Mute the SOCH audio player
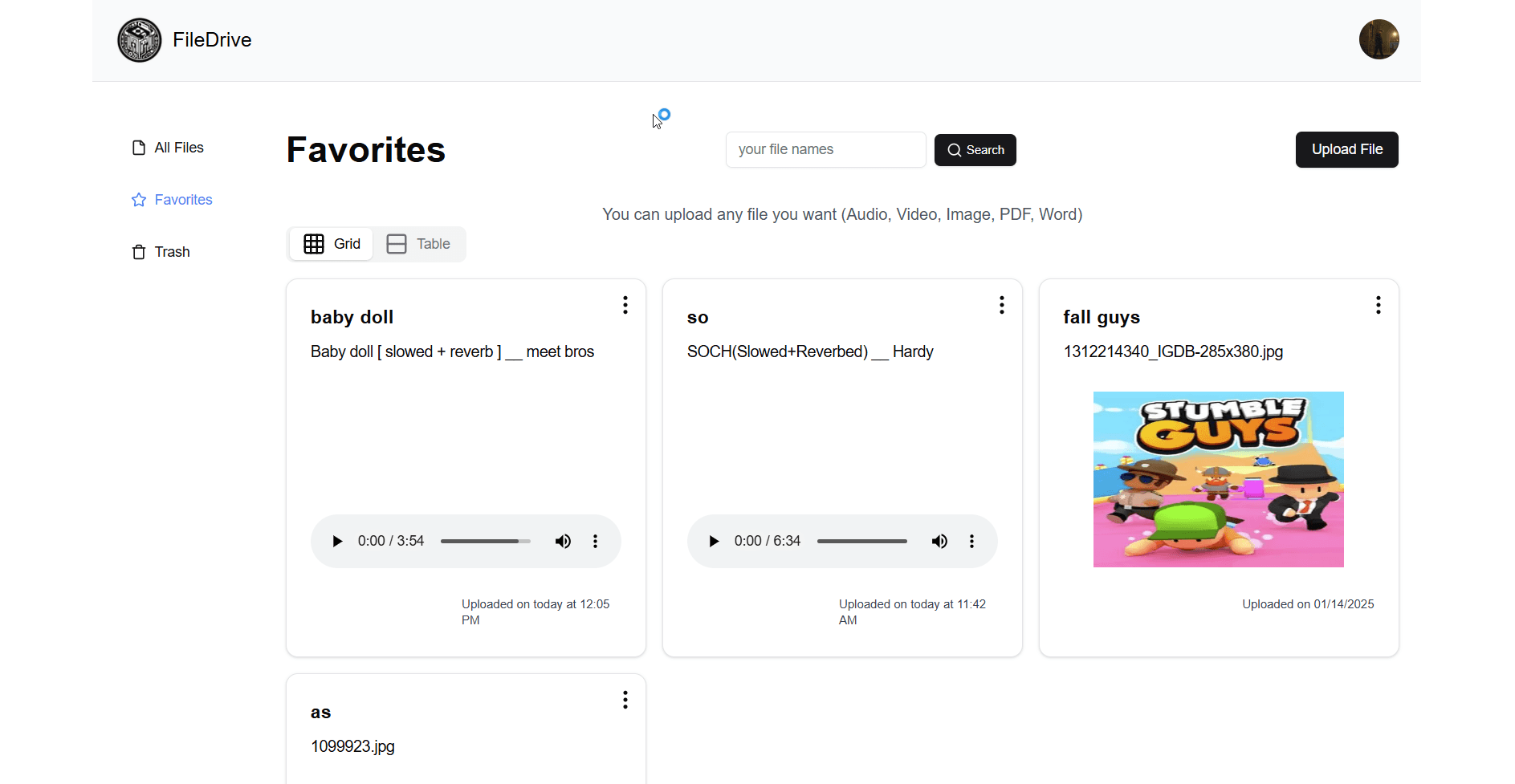The width and height of the screenshot is (1515, 784). [x=939, y=542]
